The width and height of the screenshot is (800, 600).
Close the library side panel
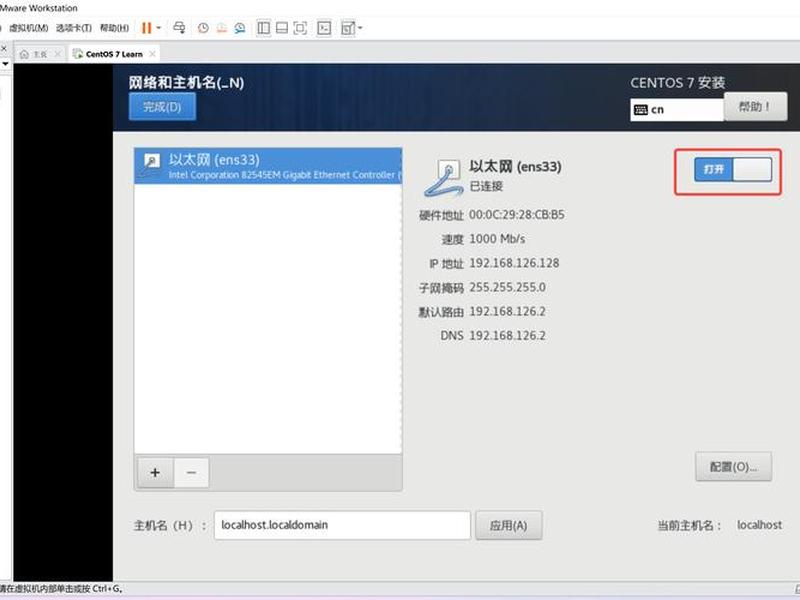click(x=4, y=48)
